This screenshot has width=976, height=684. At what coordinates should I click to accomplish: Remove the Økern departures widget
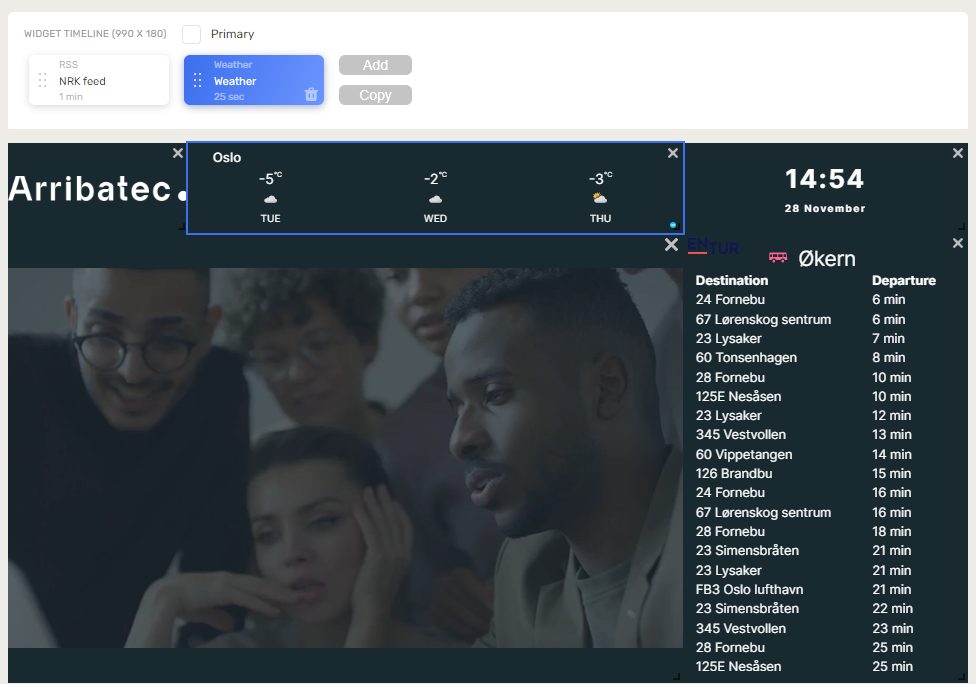pos(958,243)
